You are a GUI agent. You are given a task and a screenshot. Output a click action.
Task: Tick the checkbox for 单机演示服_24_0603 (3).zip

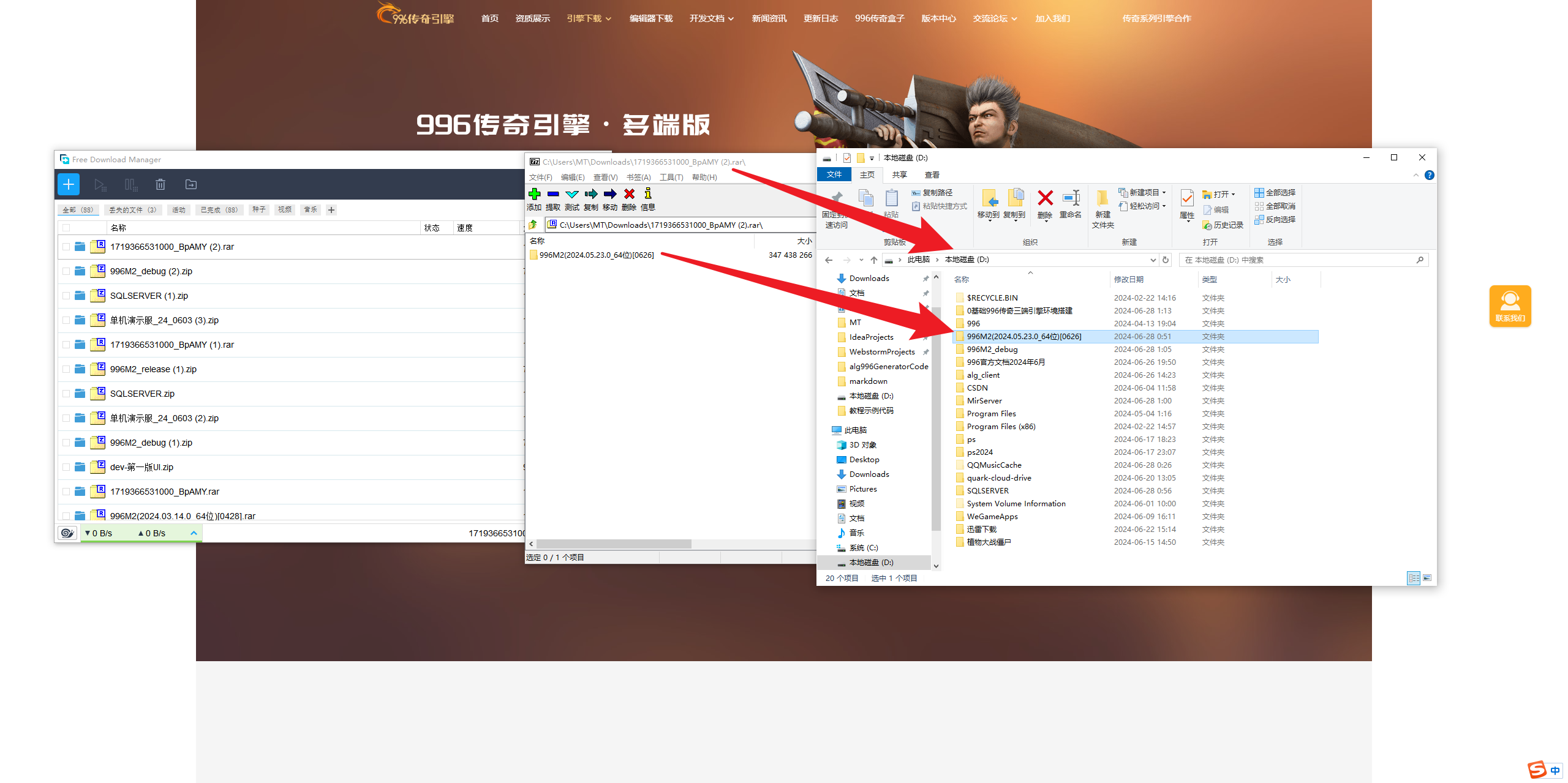tap(66, 320)
